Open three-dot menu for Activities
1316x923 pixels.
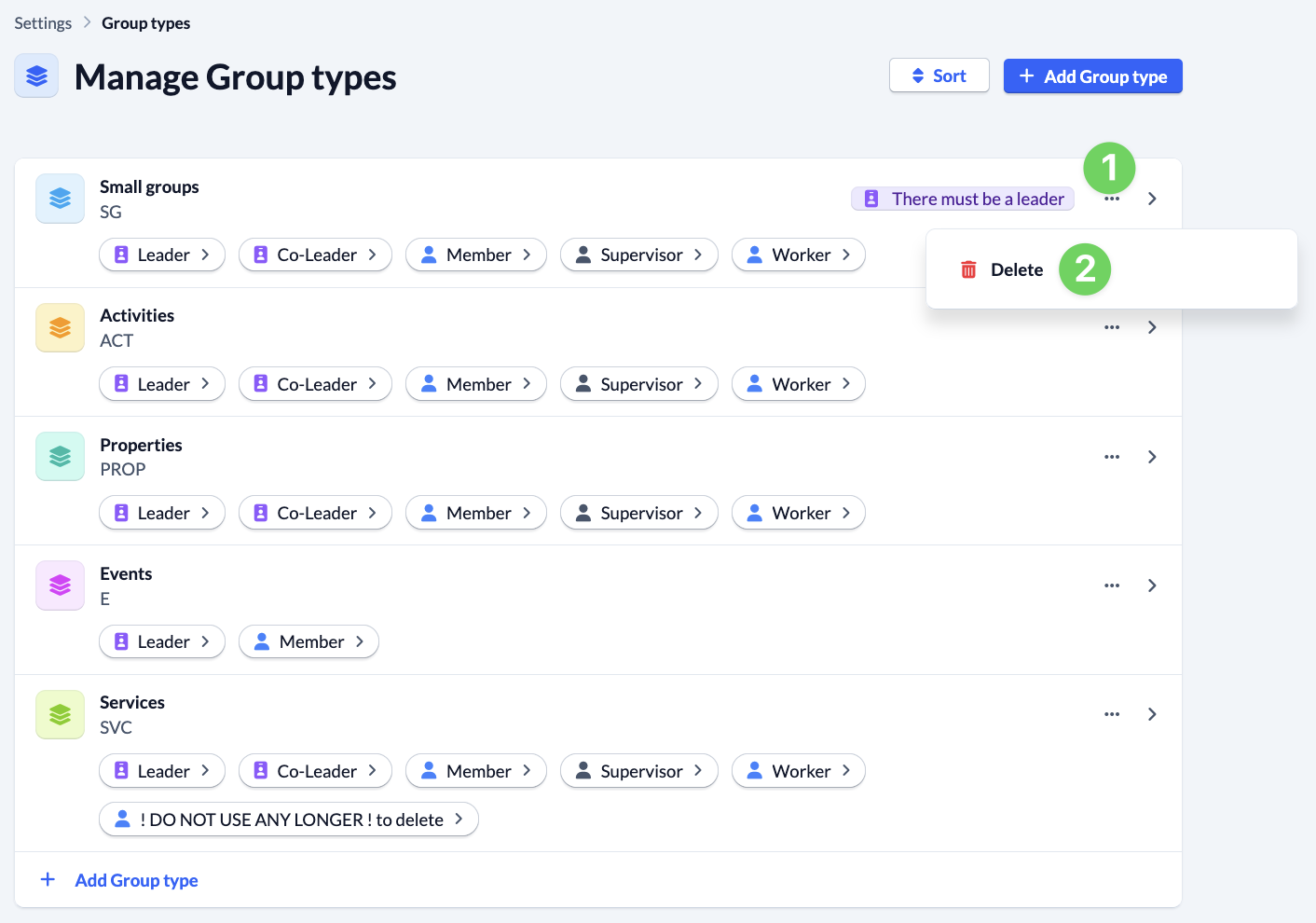click(x=1112, y=327)
